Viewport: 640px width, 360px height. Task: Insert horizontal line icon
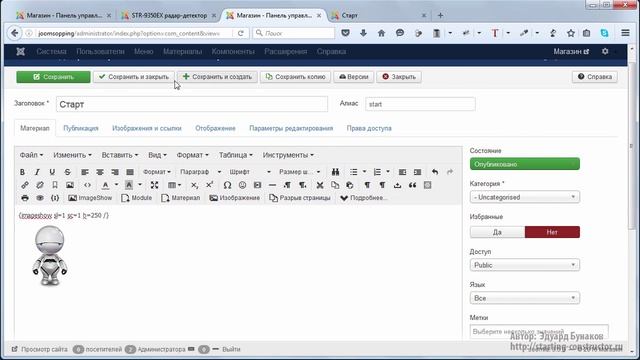click(272, 185)
